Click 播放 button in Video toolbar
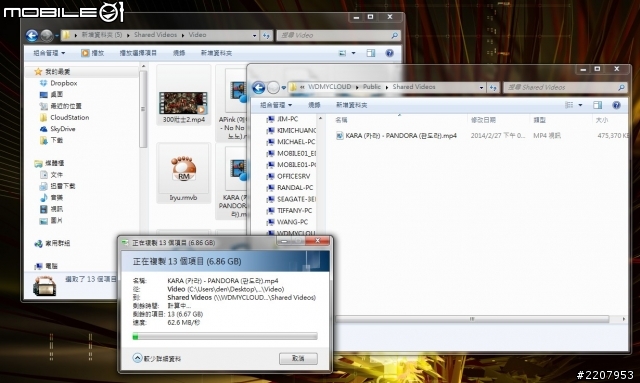 coord(93,53)
